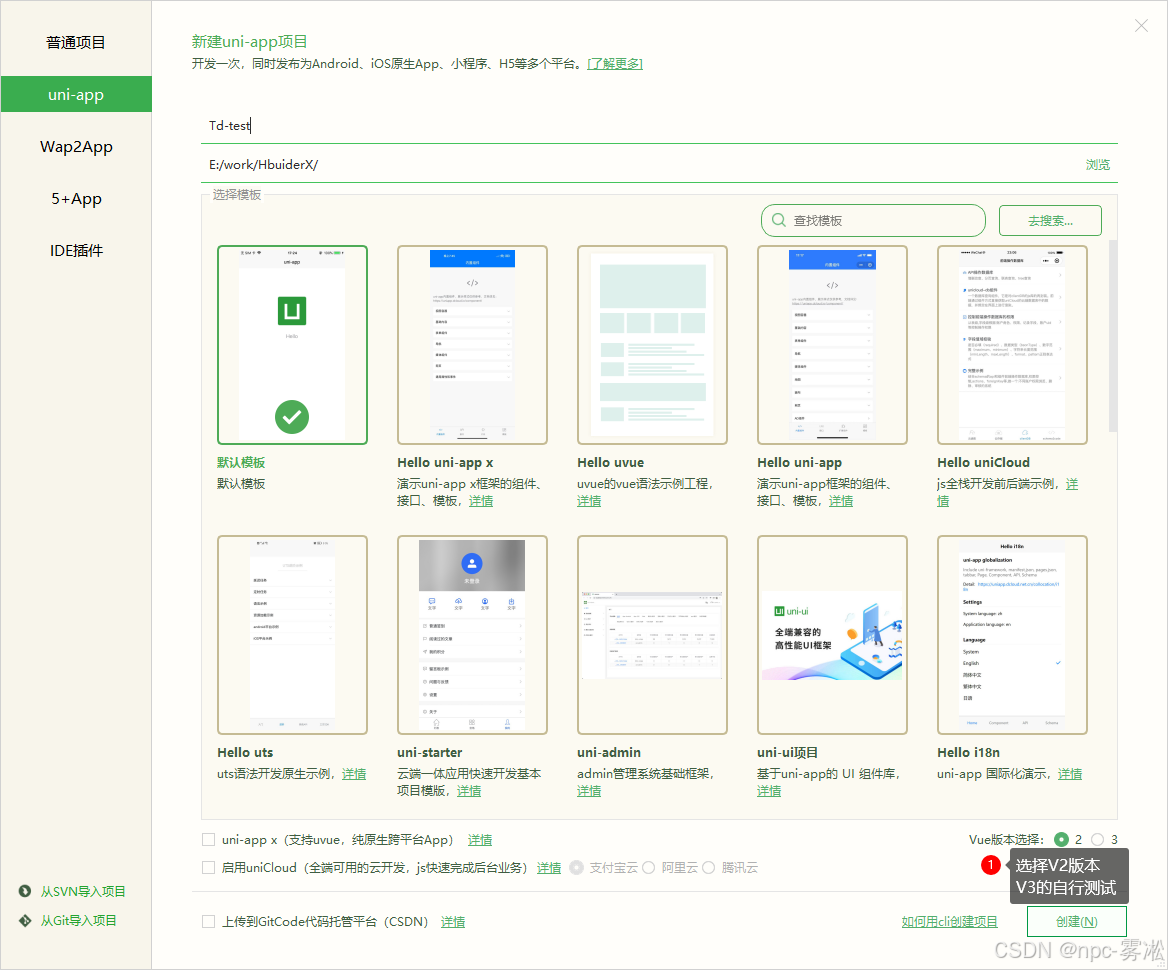Open 从Git导入项目 link
The width and height of the screenshot is (1168, 970).
[78, 920]
